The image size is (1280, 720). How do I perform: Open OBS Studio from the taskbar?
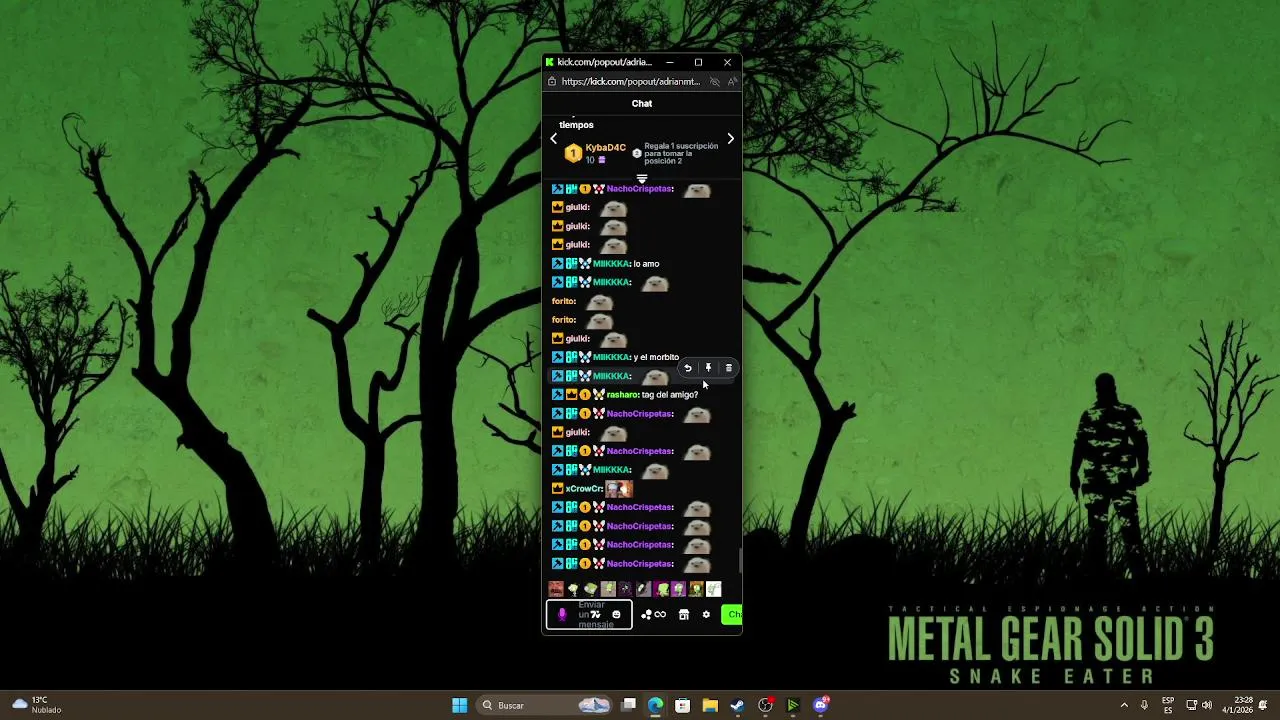point(765,705)
